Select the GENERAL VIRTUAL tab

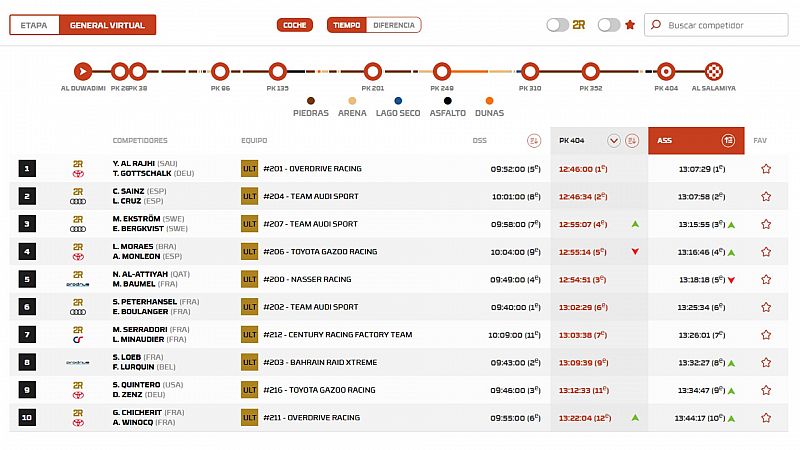tap(107, 25)
